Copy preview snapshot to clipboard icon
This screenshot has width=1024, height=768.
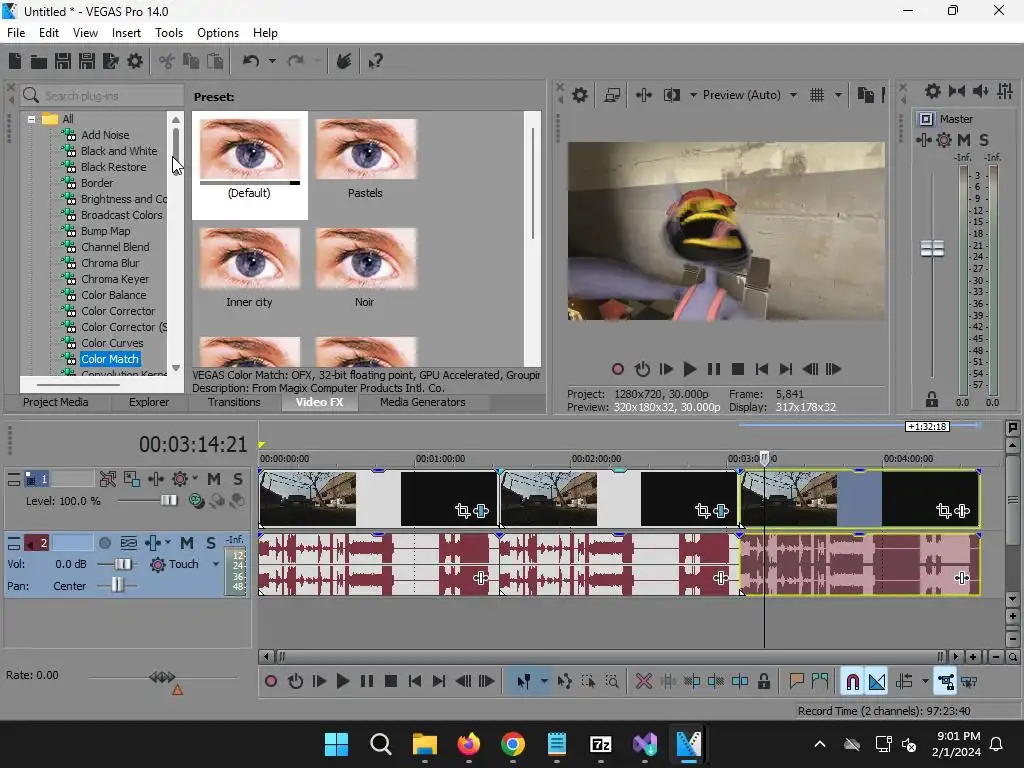tap(865, 95)
